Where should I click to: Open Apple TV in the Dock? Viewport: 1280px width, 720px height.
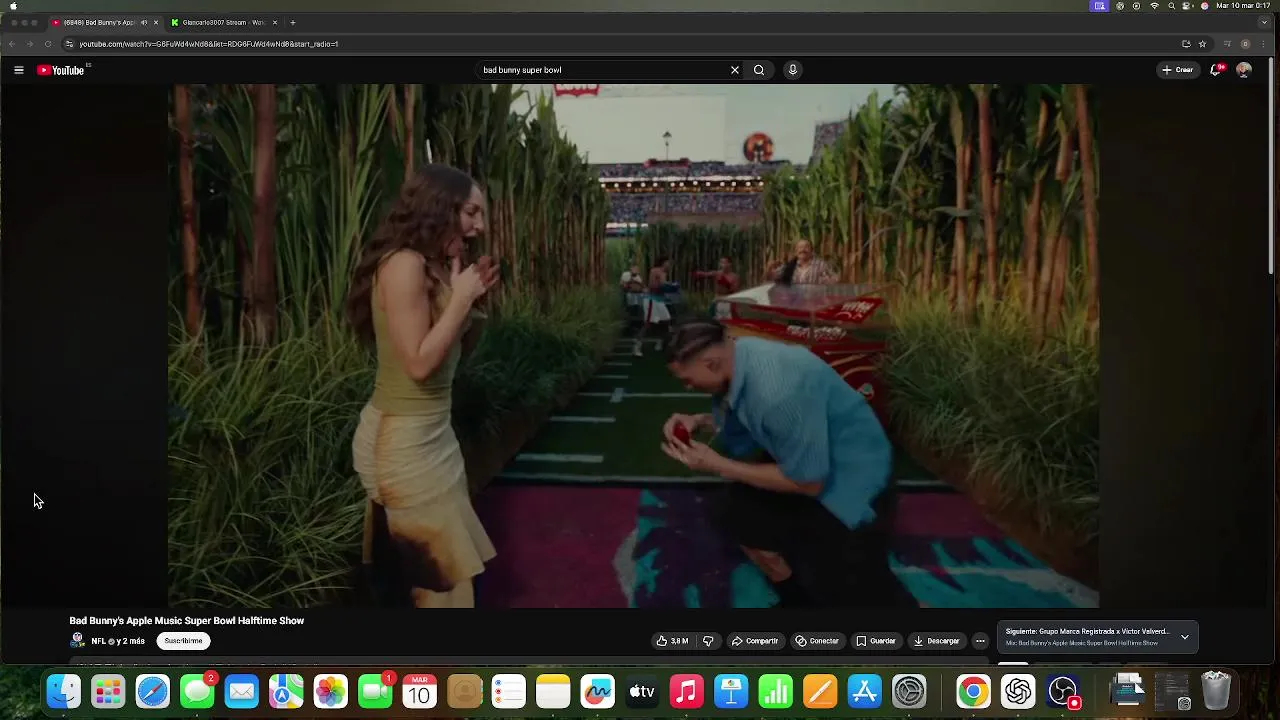642,692
